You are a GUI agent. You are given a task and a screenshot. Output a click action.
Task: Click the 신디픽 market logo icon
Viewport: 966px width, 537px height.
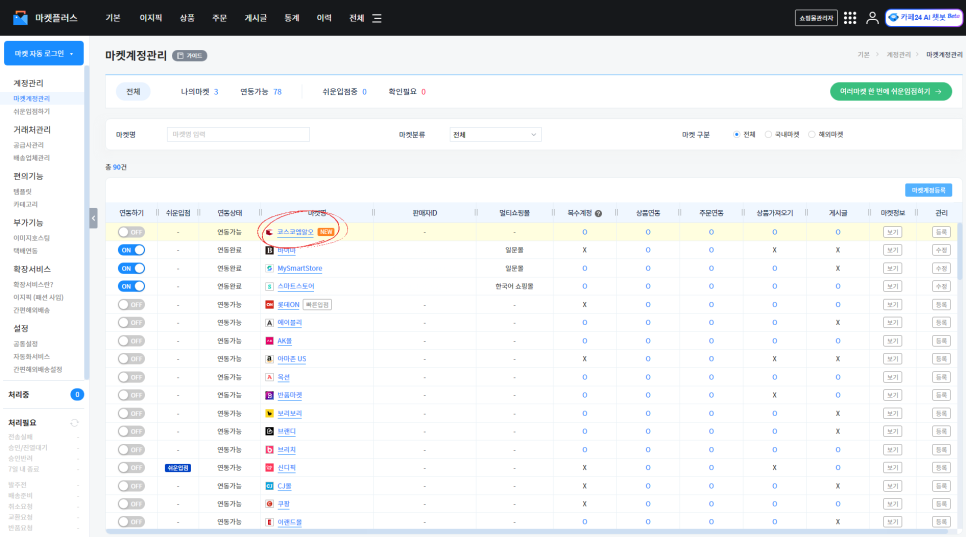point(269,468)
